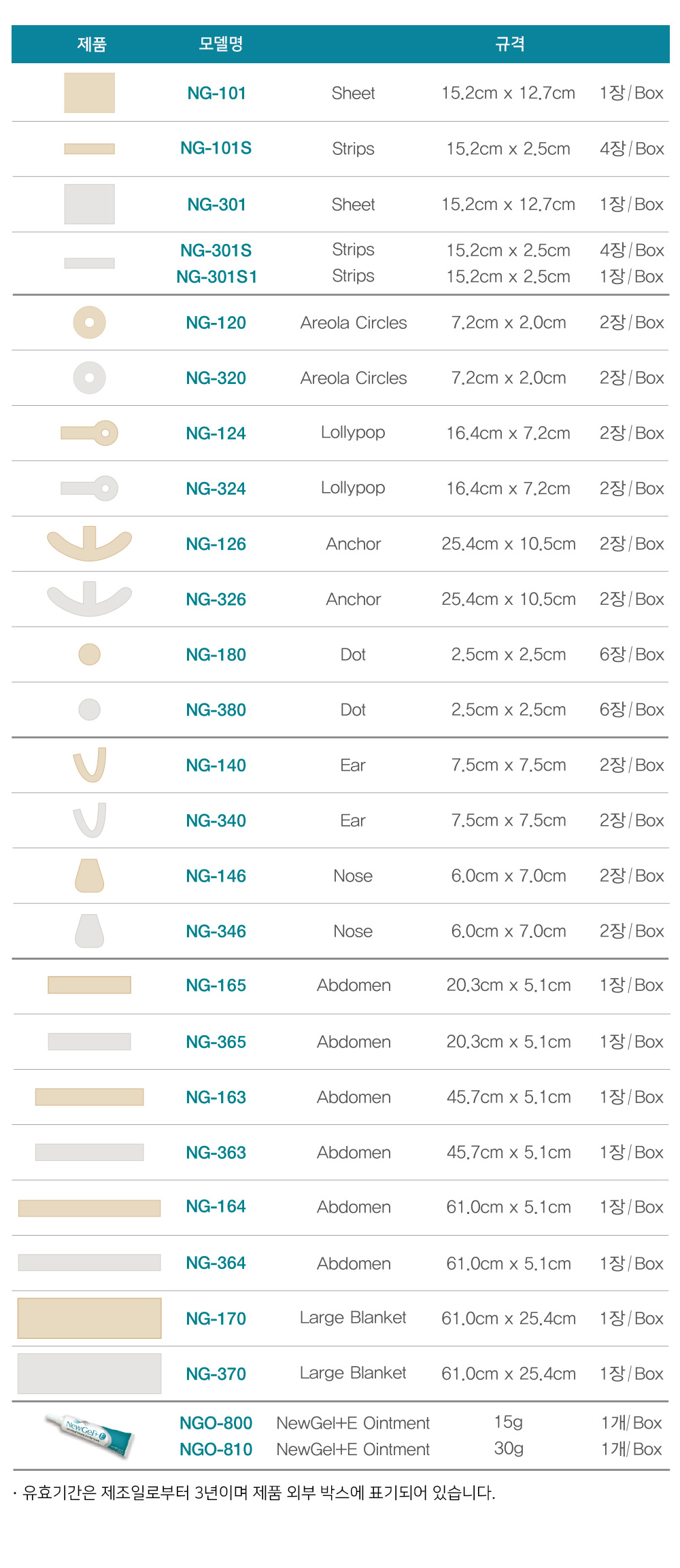Select the beige Anchor shape icon
This screenshot has height=1568, width=680.
coord(89,543)
